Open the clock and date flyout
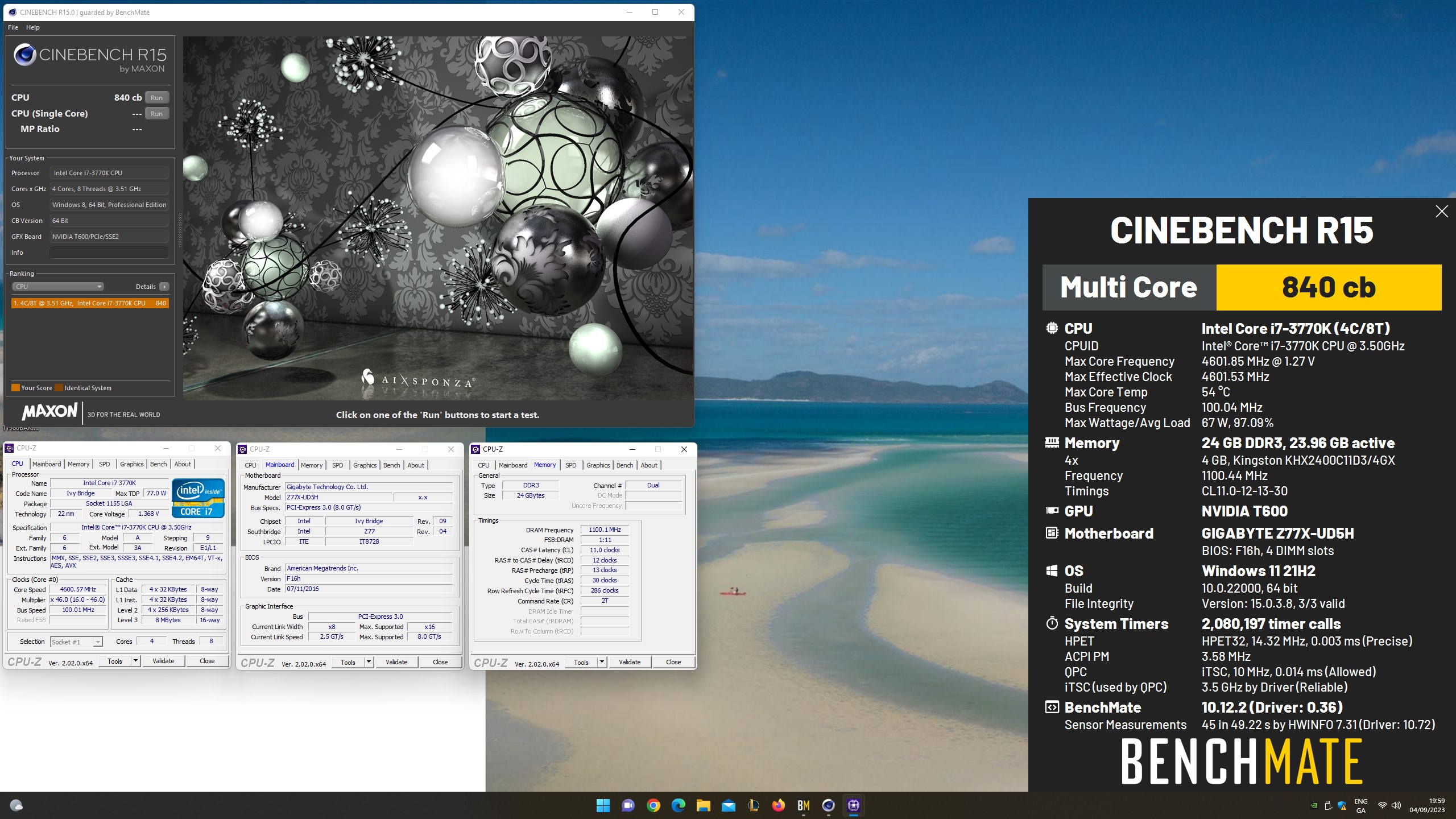The height and width of the screenshot is (819, 1456). click(x=1426, y=805)
